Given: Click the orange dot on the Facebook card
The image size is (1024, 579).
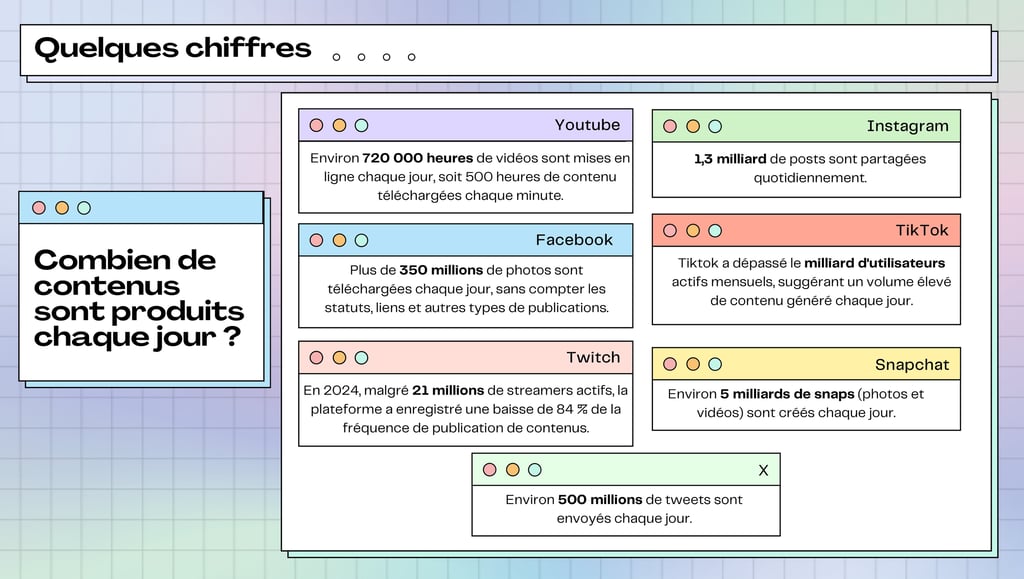Looking at the screenshot, I should point(340,240).
